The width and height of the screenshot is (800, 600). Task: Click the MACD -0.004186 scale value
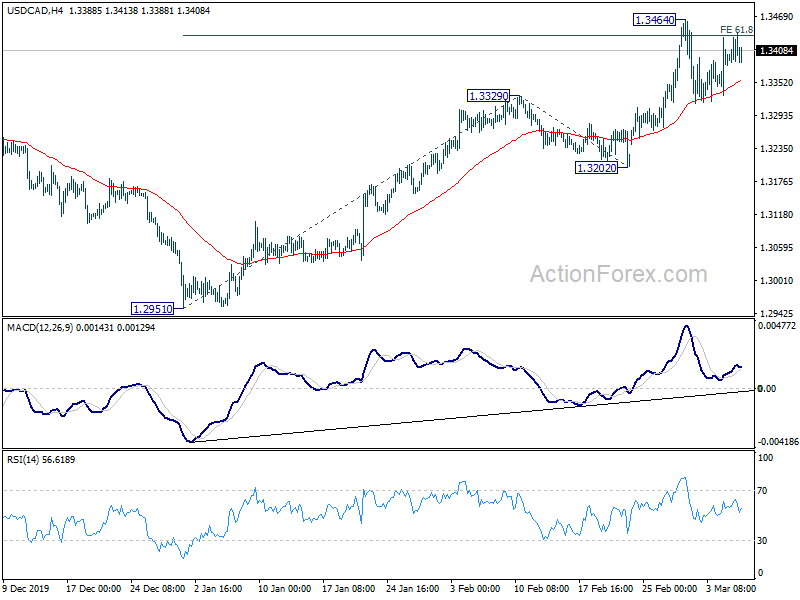(x=778, y=442)
